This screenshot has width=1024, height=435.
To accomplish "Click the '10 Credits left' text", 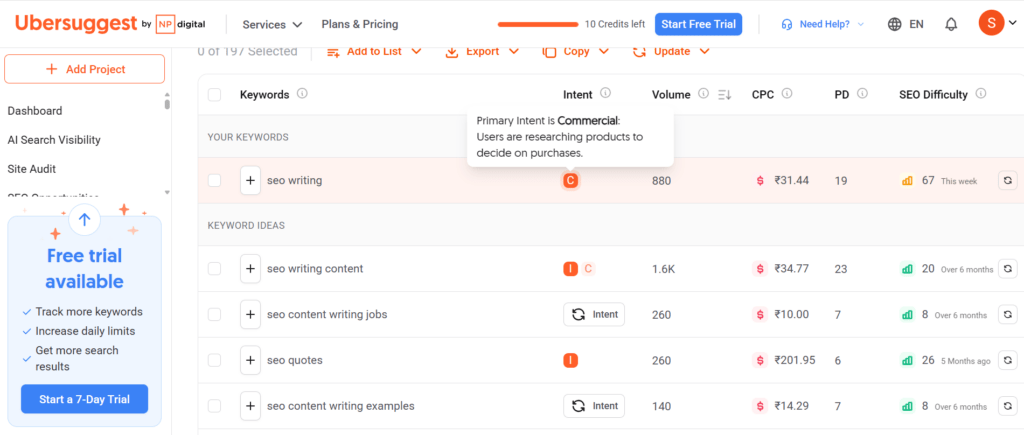I will coord(615,24).
